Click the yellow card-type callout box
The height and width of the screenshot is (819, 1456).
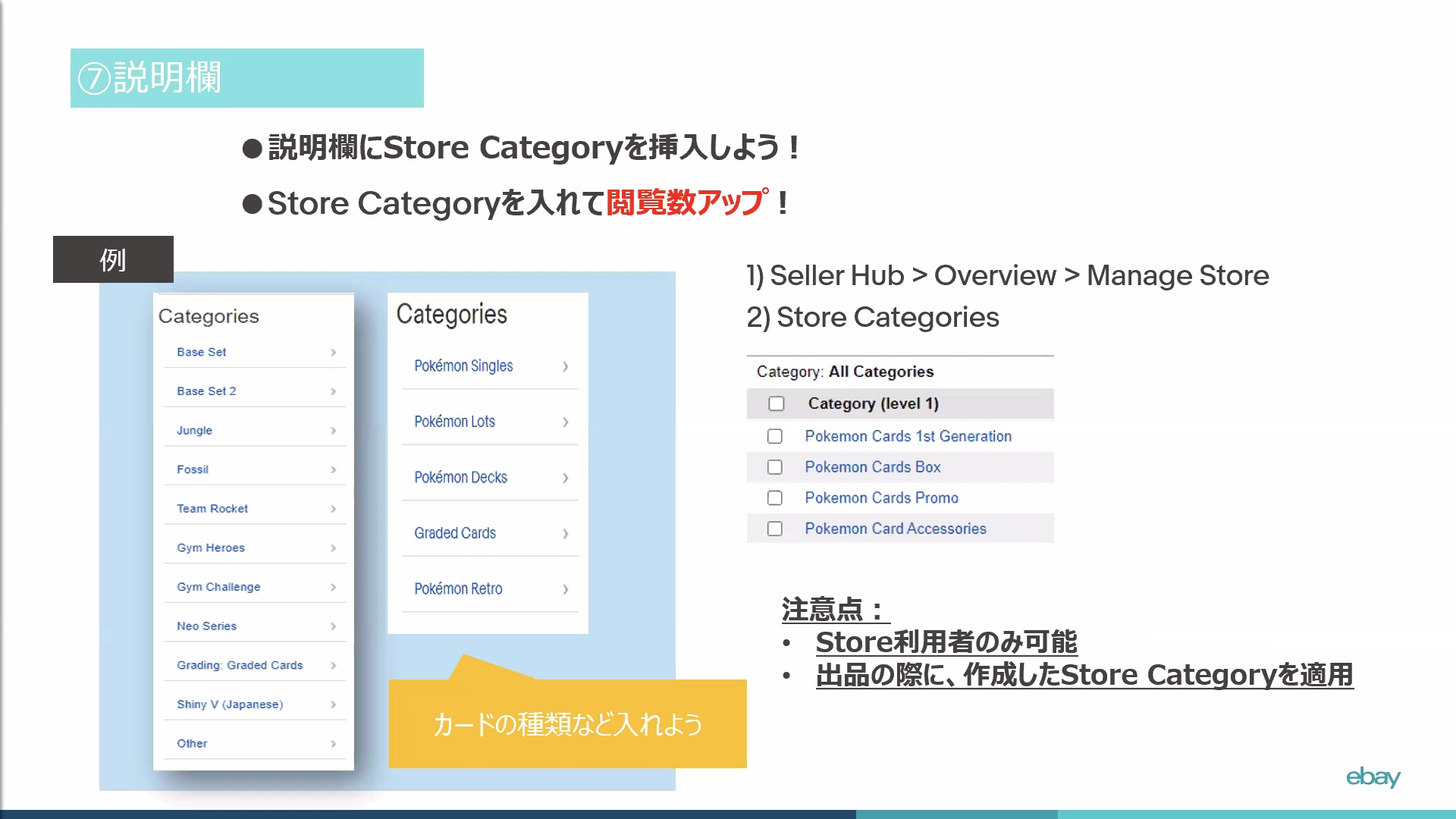(x=567, y=723)
